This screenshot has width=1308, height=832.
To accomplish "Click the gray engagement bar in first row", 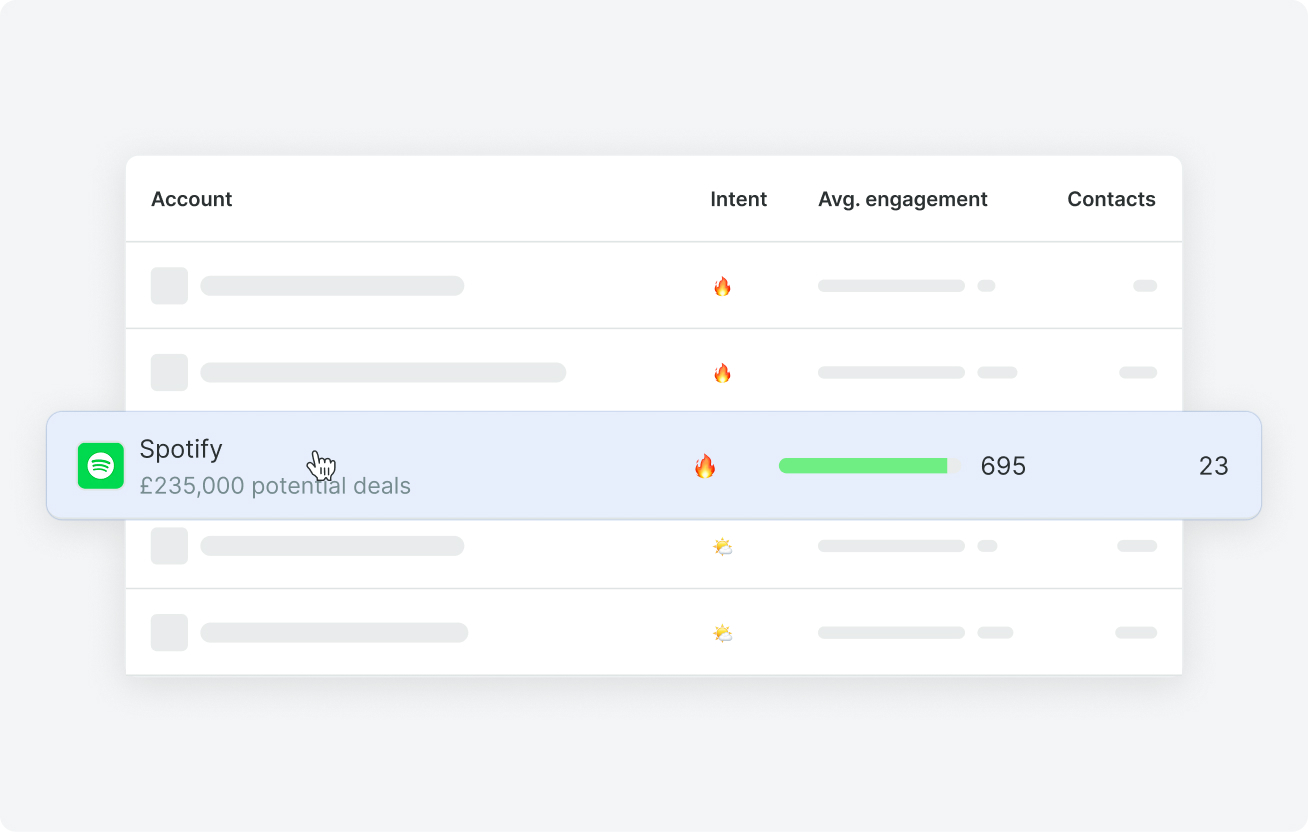I will click(x=891, y=286).
